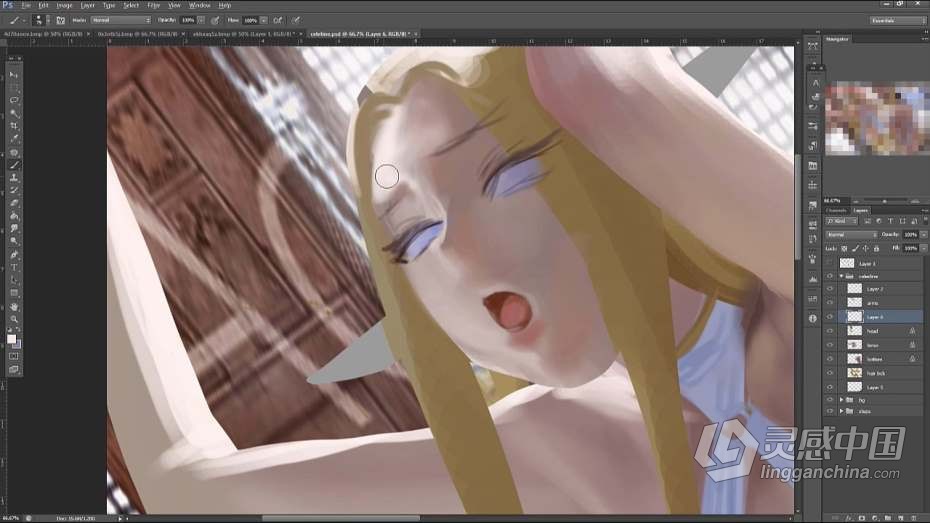Open the workspace Essentials dropdown
The image size is (930, 523).
point(897,20)
